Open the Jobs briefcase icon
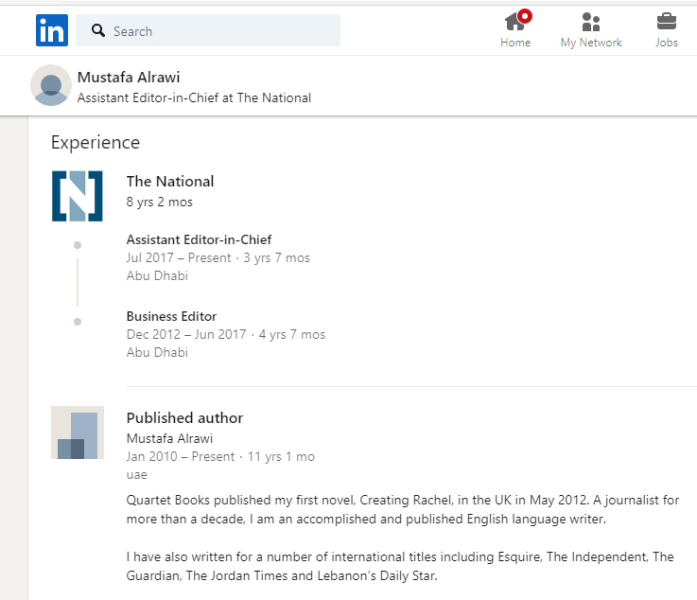This screenshot has height=600, width=697. (x=666, y=21)
